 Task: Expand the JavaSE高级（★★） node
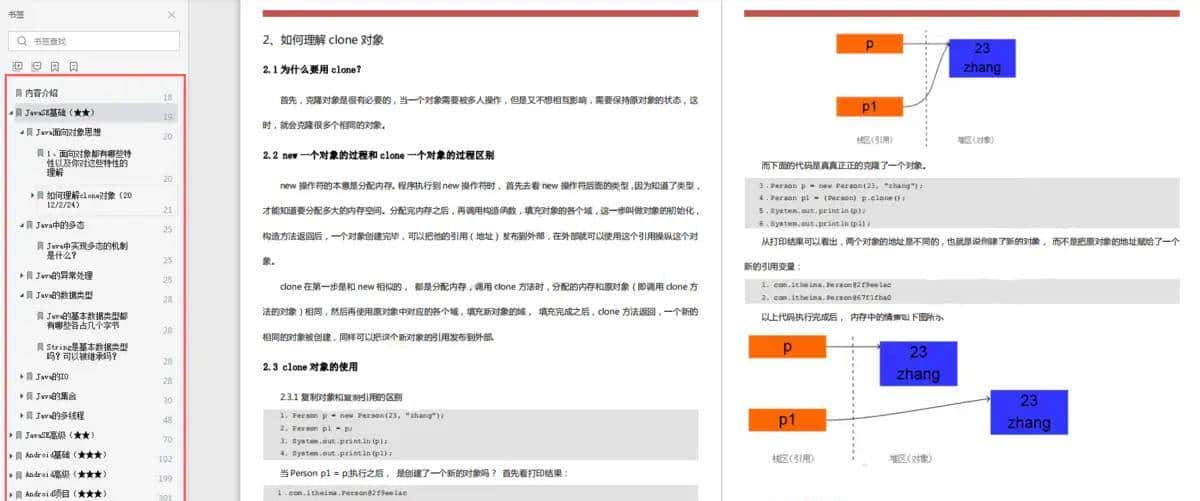point(11,435)
